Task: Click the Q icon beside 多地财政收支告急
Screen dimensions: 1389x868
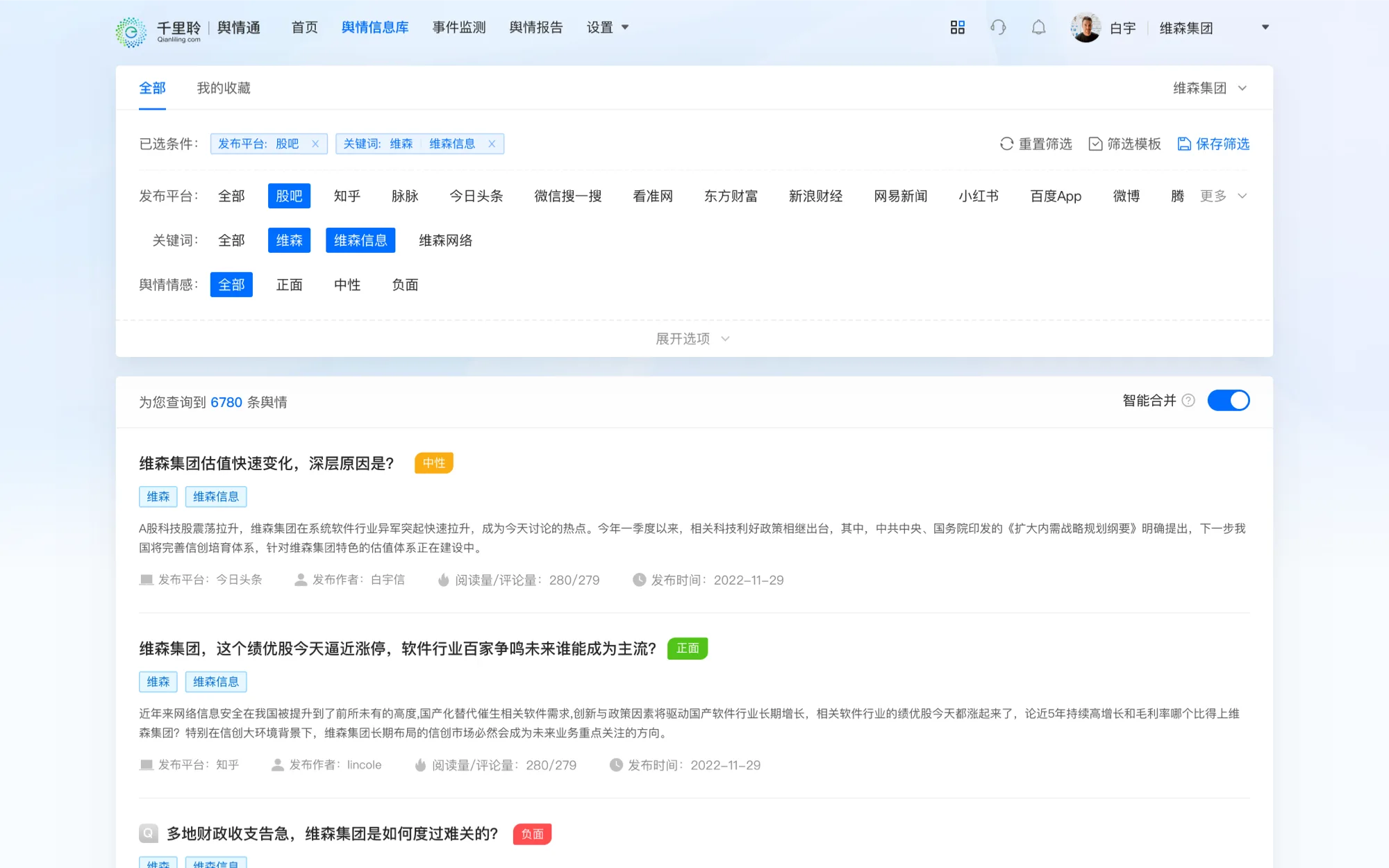Action: 149,833
